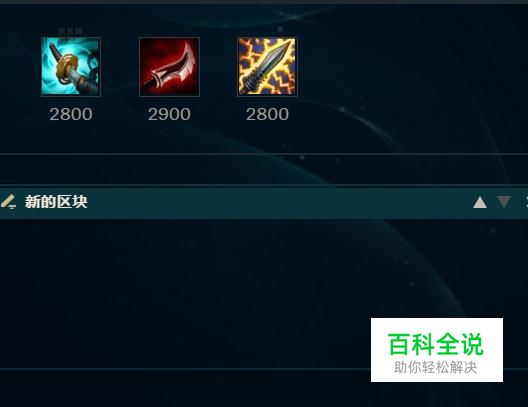The image size is (528, 407).
Task: Click the pencil rename icon beside 新的区块
Action: [x=8, y=202]
